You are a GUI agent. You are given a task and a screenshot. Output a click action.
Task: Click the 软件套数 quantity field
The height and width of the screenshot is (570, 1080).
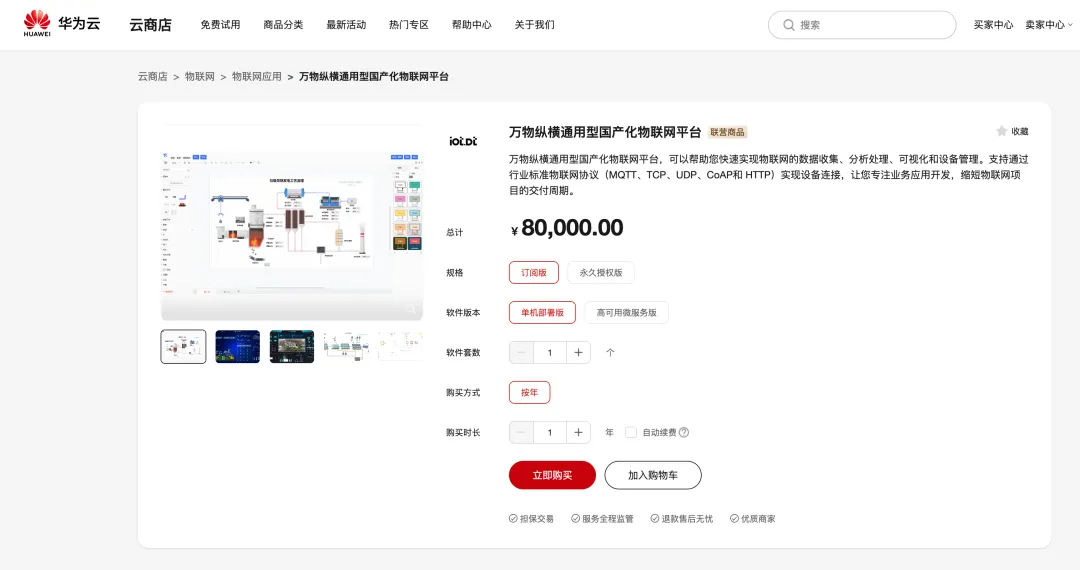click(550, 352)
